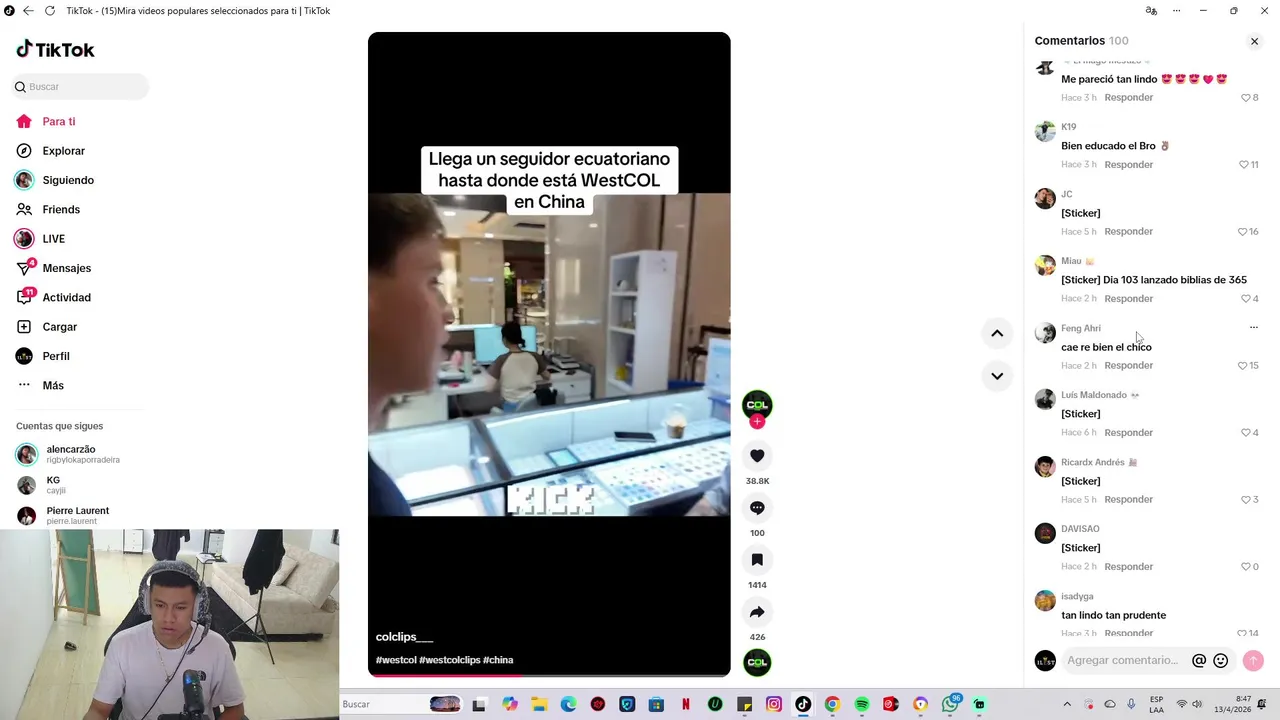Go back with browser back arrow

pos(28,11)
